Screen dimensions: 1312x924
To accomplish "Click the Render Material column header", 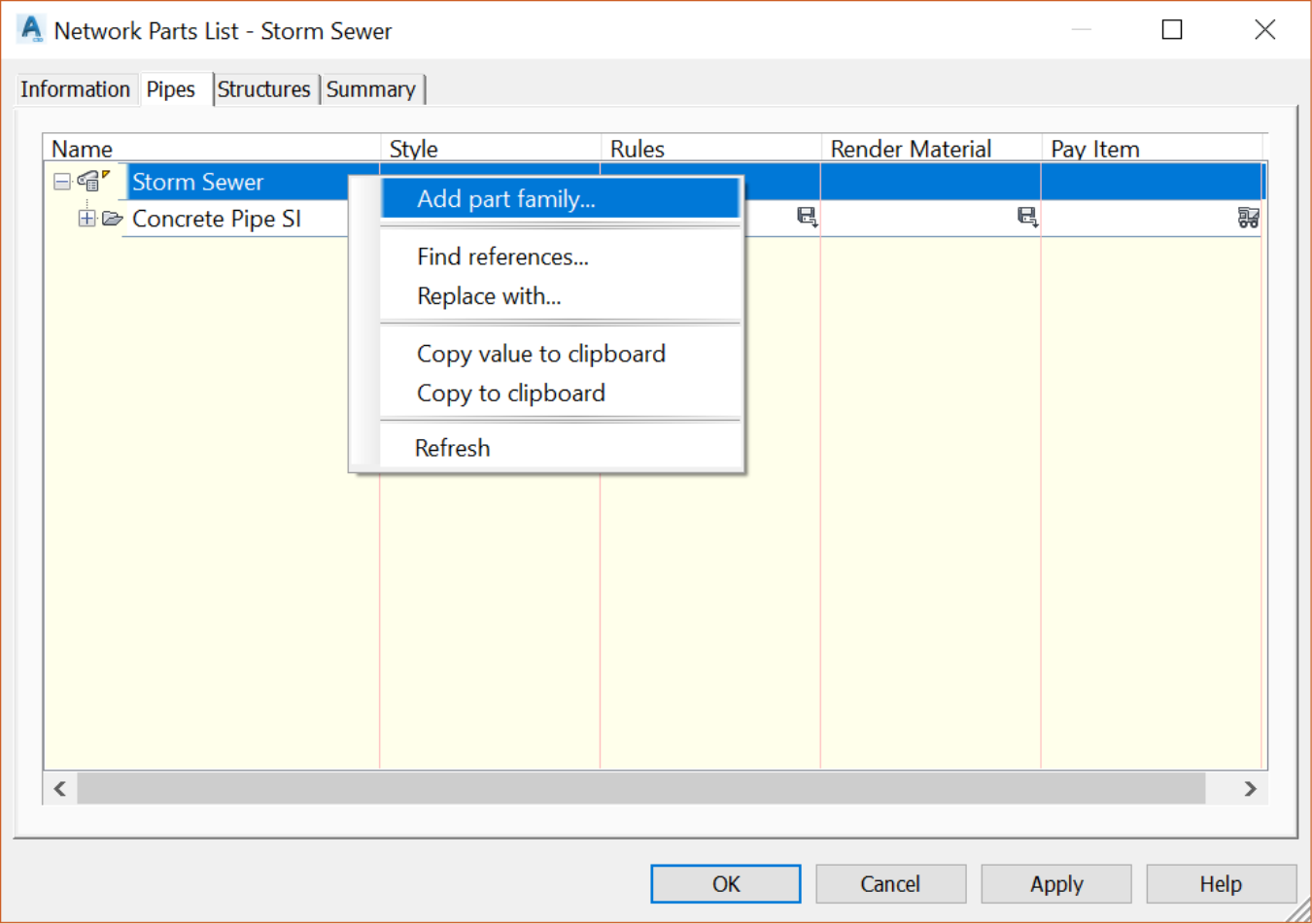I will pyautogui.click(x=932, y=149).
